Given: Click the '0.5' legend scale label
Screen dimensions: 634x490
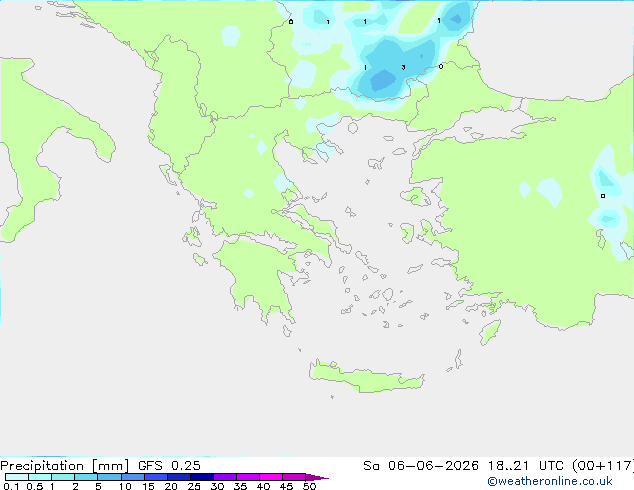Looking at the screenshot, I should 35,486.
